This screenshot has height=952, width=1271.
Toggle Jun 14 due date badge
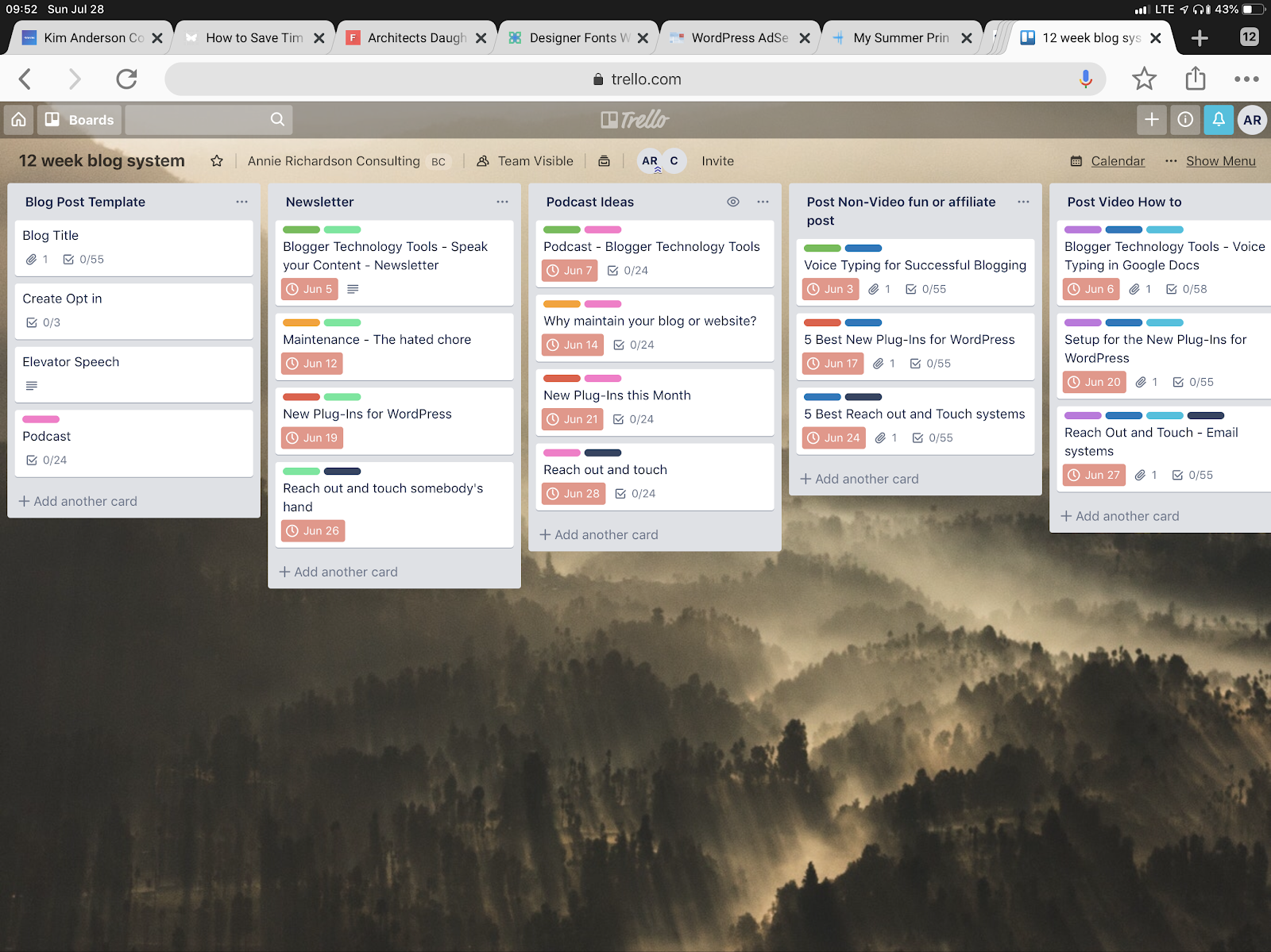coord(573,345)
